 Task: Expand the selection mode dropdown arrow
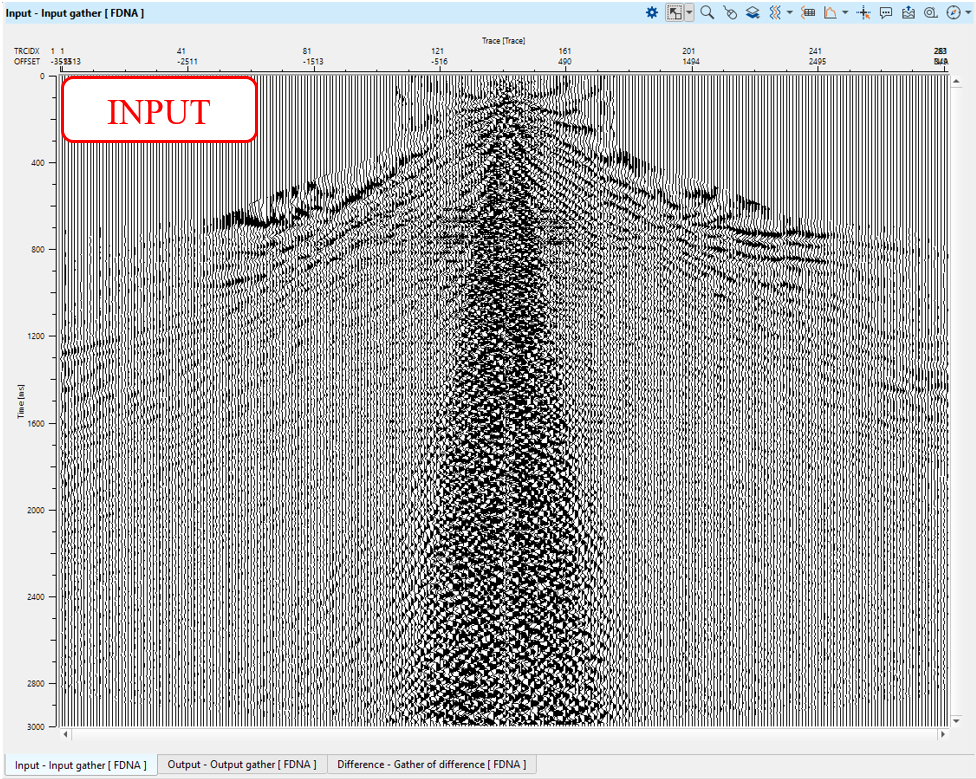coord(690,13)
